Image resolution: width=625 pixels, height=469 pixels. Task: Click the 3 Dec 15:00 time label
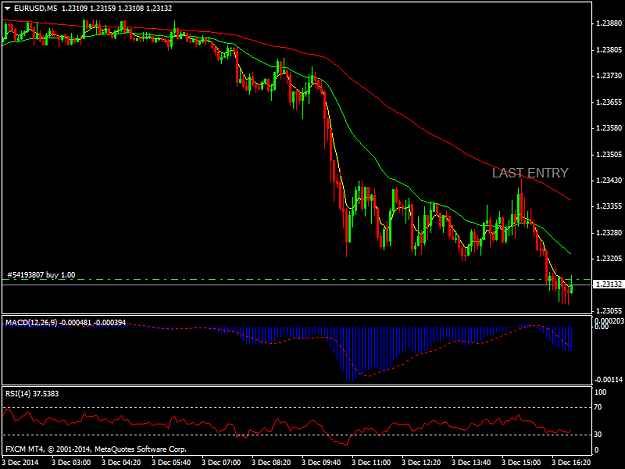pyautogui.click(x=521, y=463)
